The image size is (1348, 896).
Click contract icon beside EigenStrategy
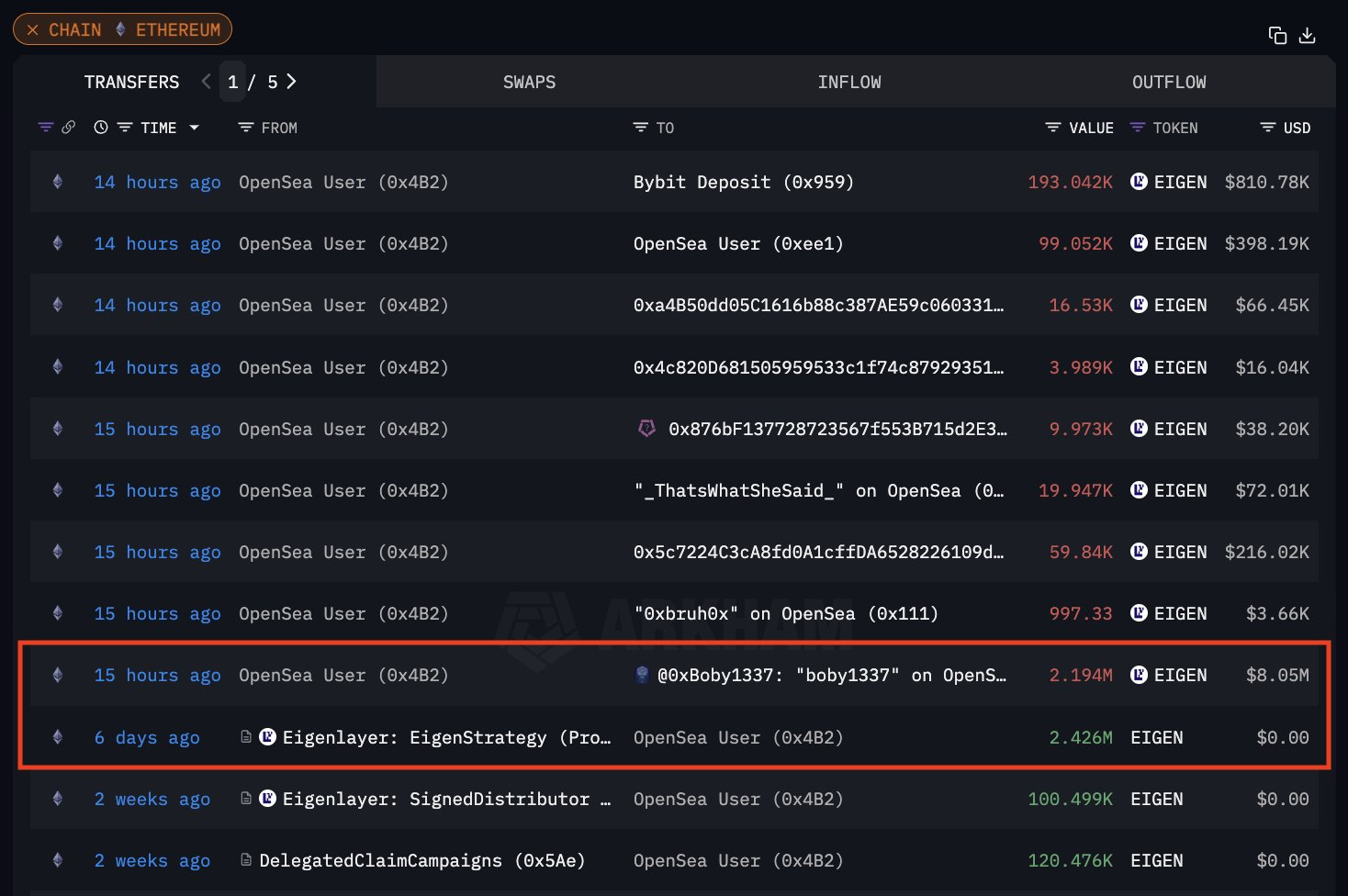point(246,737)
